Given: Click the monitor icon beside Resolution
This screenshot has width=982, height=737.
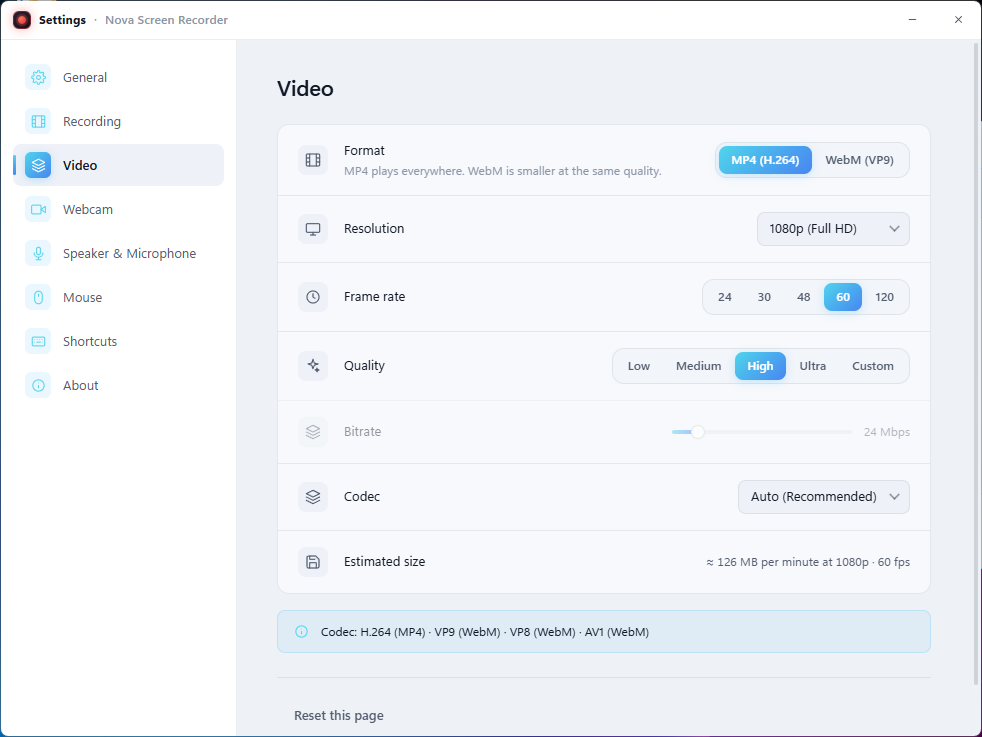Looking at the screenshot, I should (x=313, y=229).
